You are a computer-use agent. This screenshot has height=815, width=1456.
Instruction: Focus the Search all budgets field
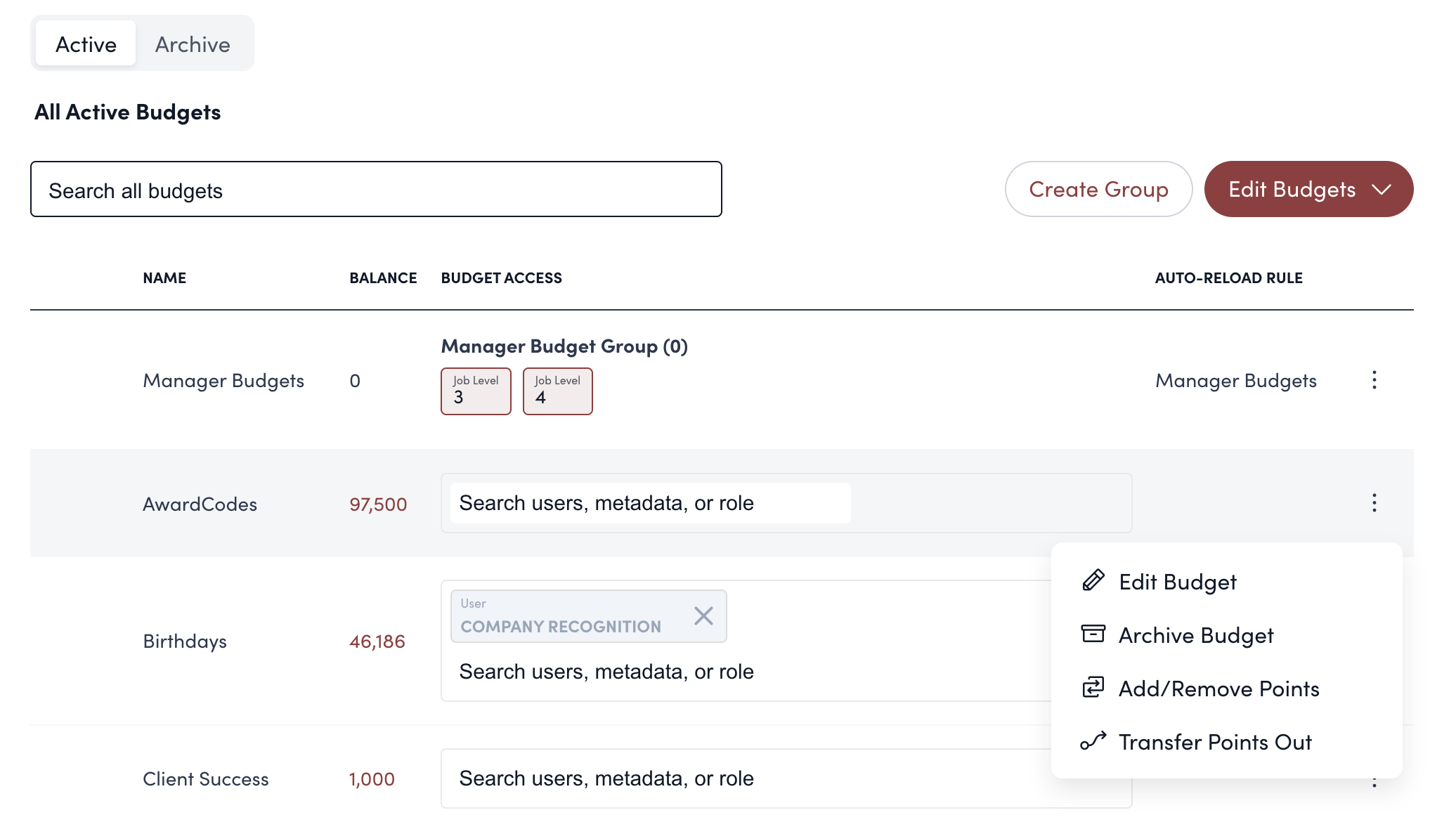[376, 190]
